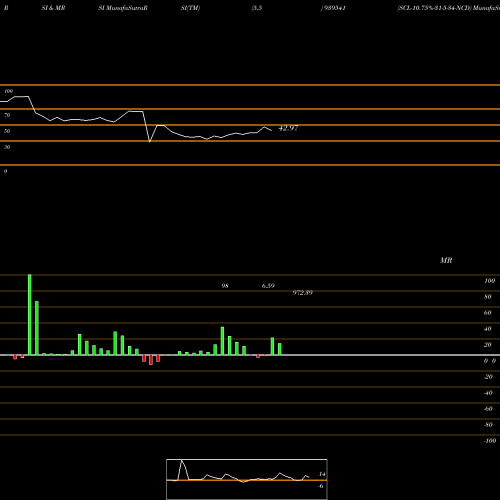Click the '972.89' value text

303,293
